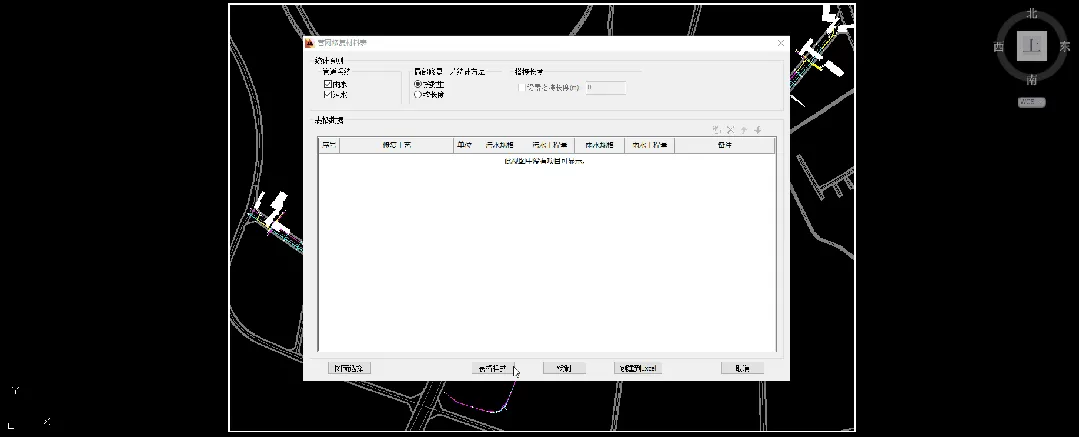Image resolution: width=1079 pixels, height=437 pixels.
Task: Toggle the second pipe system checkbox
Action: 327,95
